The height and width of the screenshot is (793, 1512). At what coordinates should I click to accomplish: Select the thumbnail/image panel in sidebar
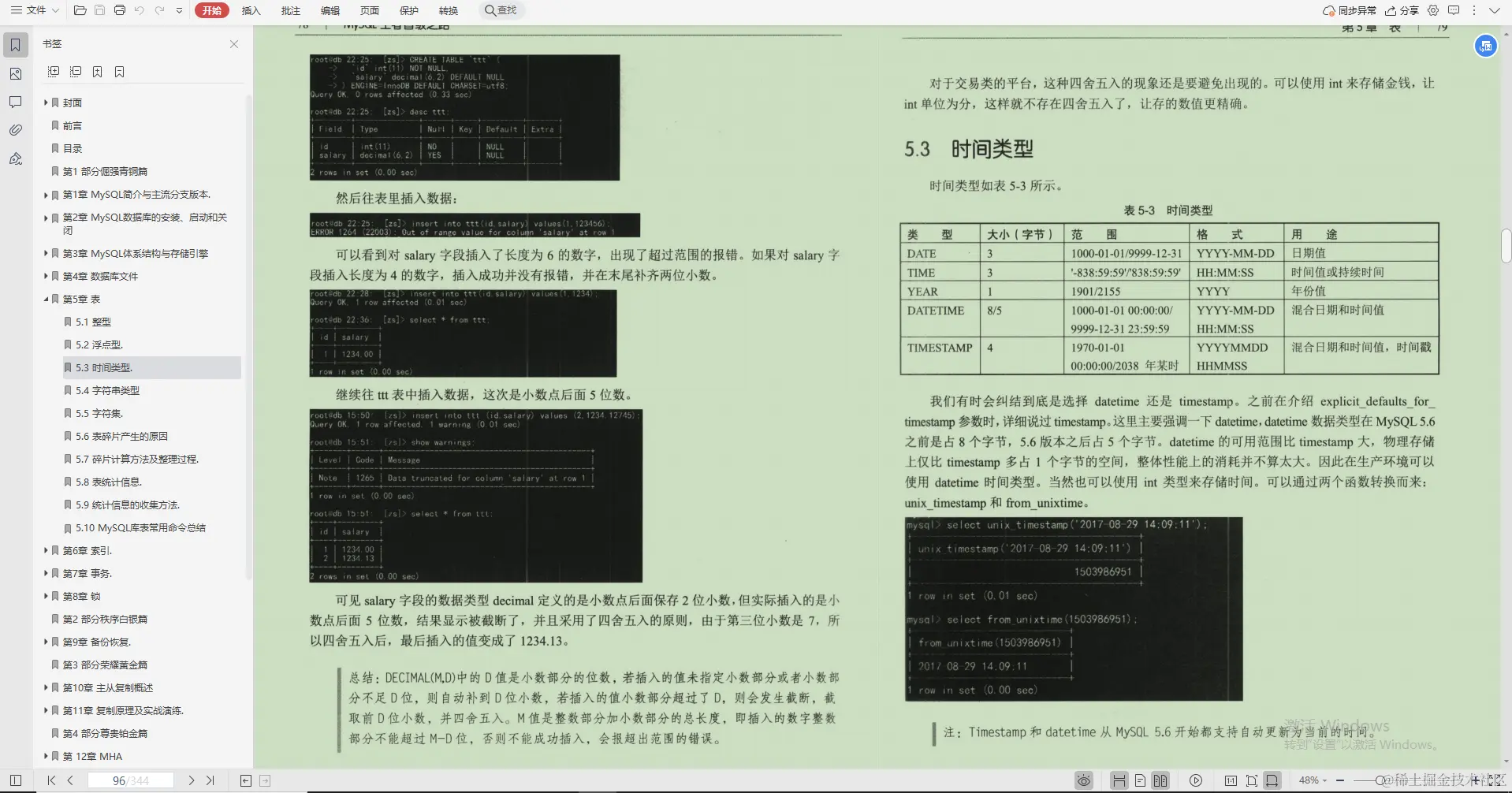point(15,73)
